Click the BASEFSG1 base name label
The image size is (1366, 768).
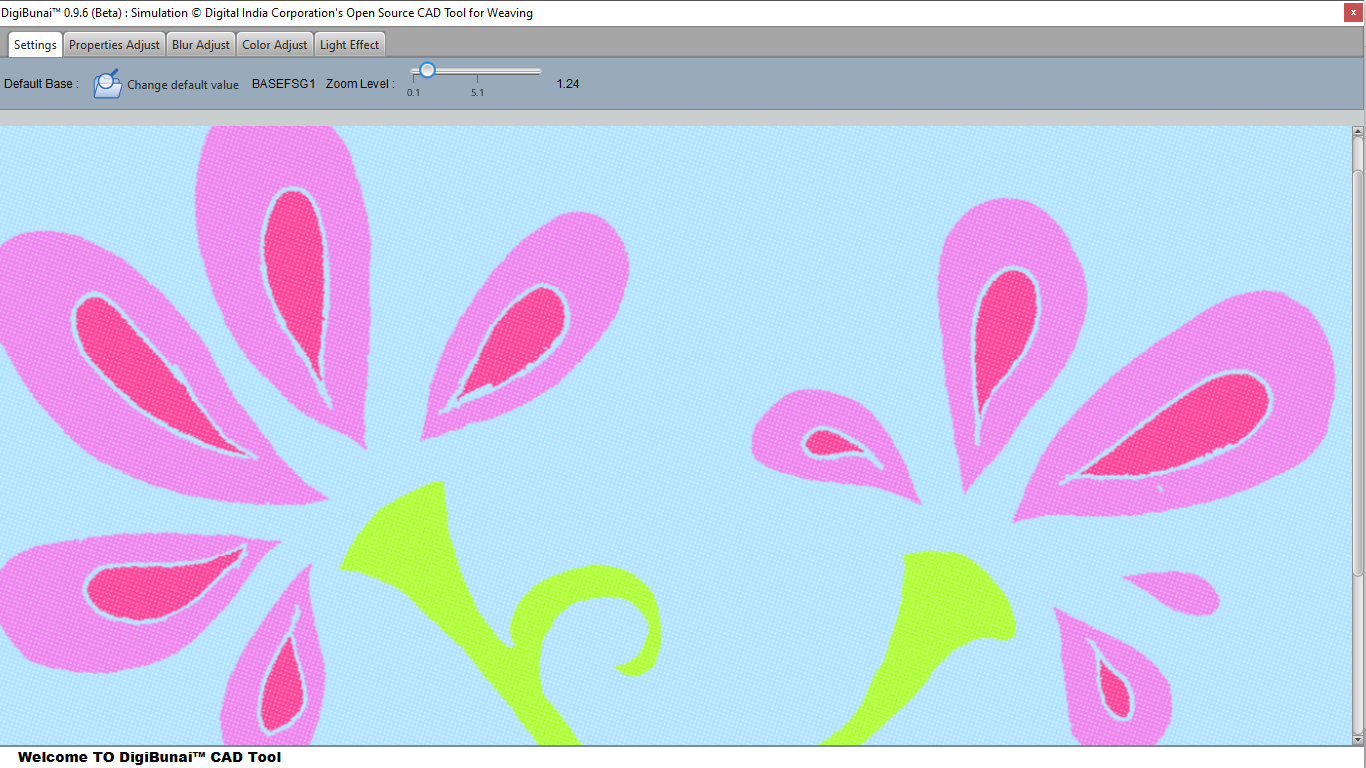coord(283,84)
